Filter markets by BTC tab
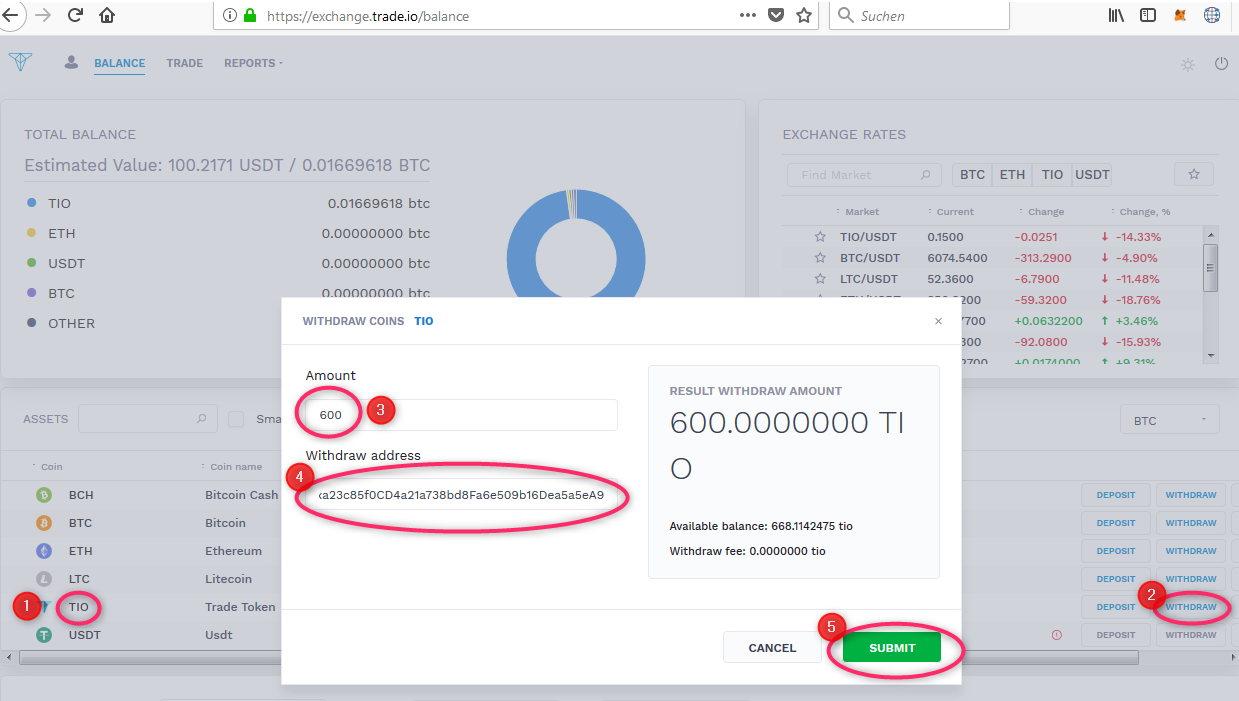The height and width of the screenshot is (701, 1239). pyautogui.click(x=972, y=174)
